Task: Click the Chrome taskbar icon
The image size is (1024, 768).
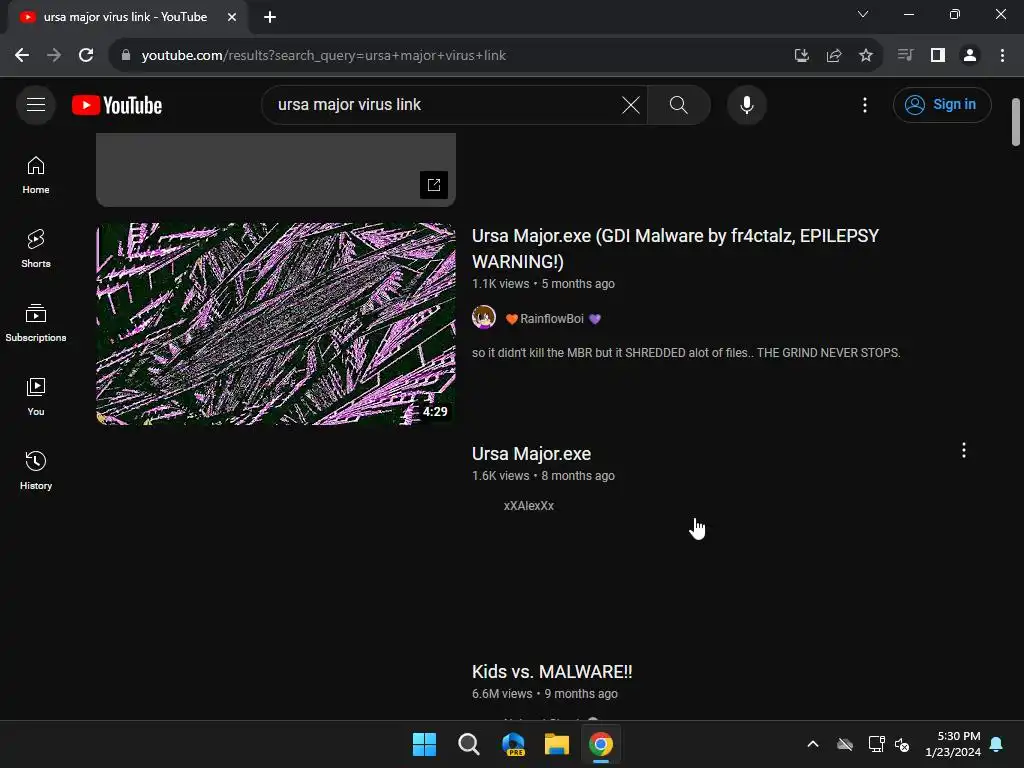Action: [601, 744]
